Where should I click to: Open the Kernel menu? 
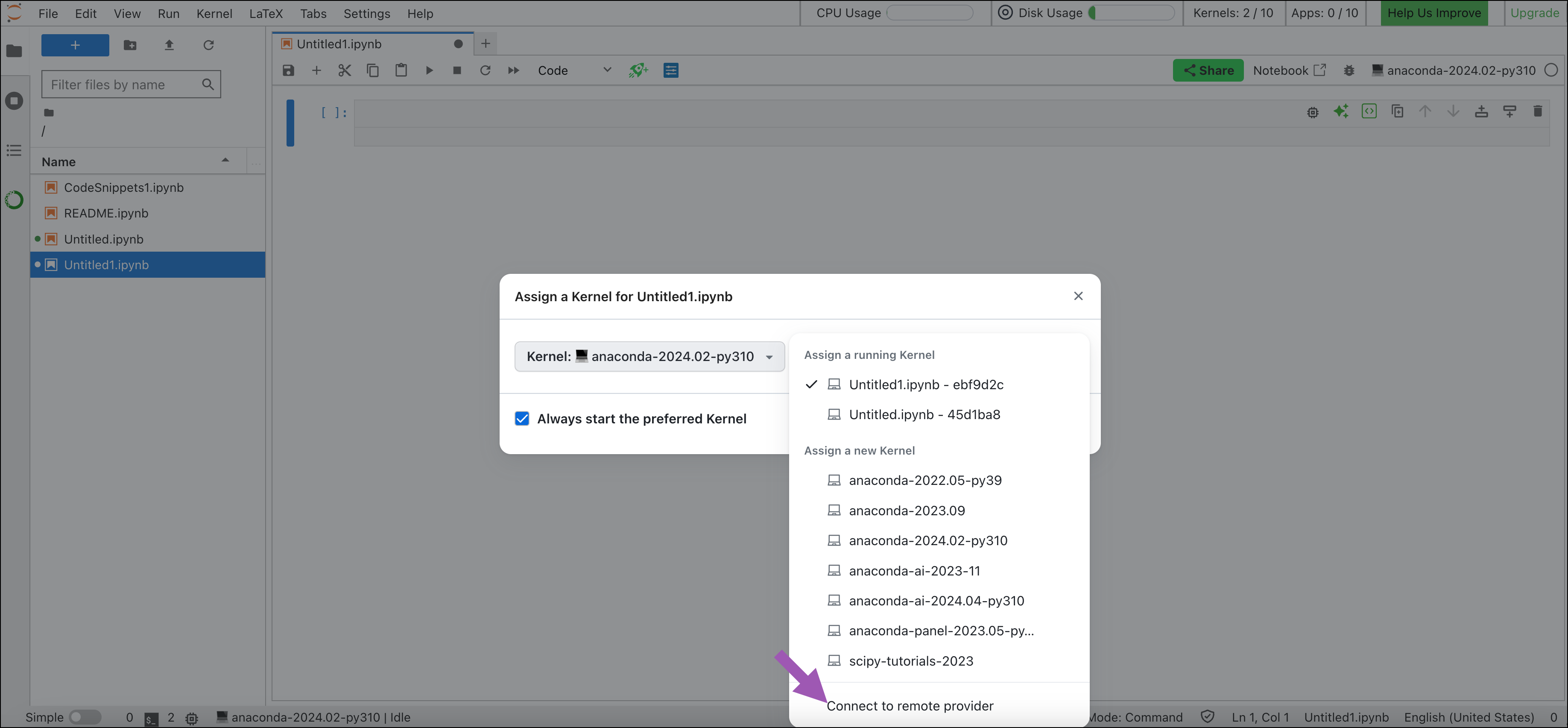tap(214, 13)
